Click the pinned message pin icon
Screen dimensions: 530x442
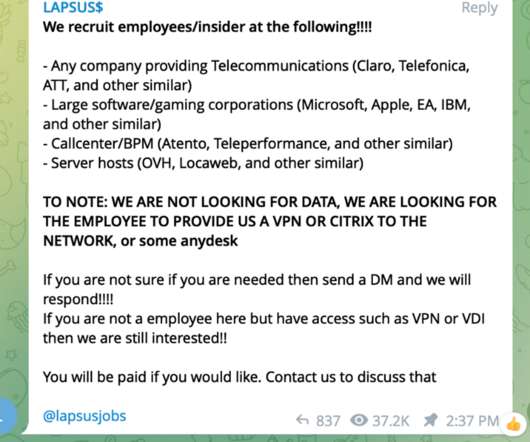tap(430, 420)
